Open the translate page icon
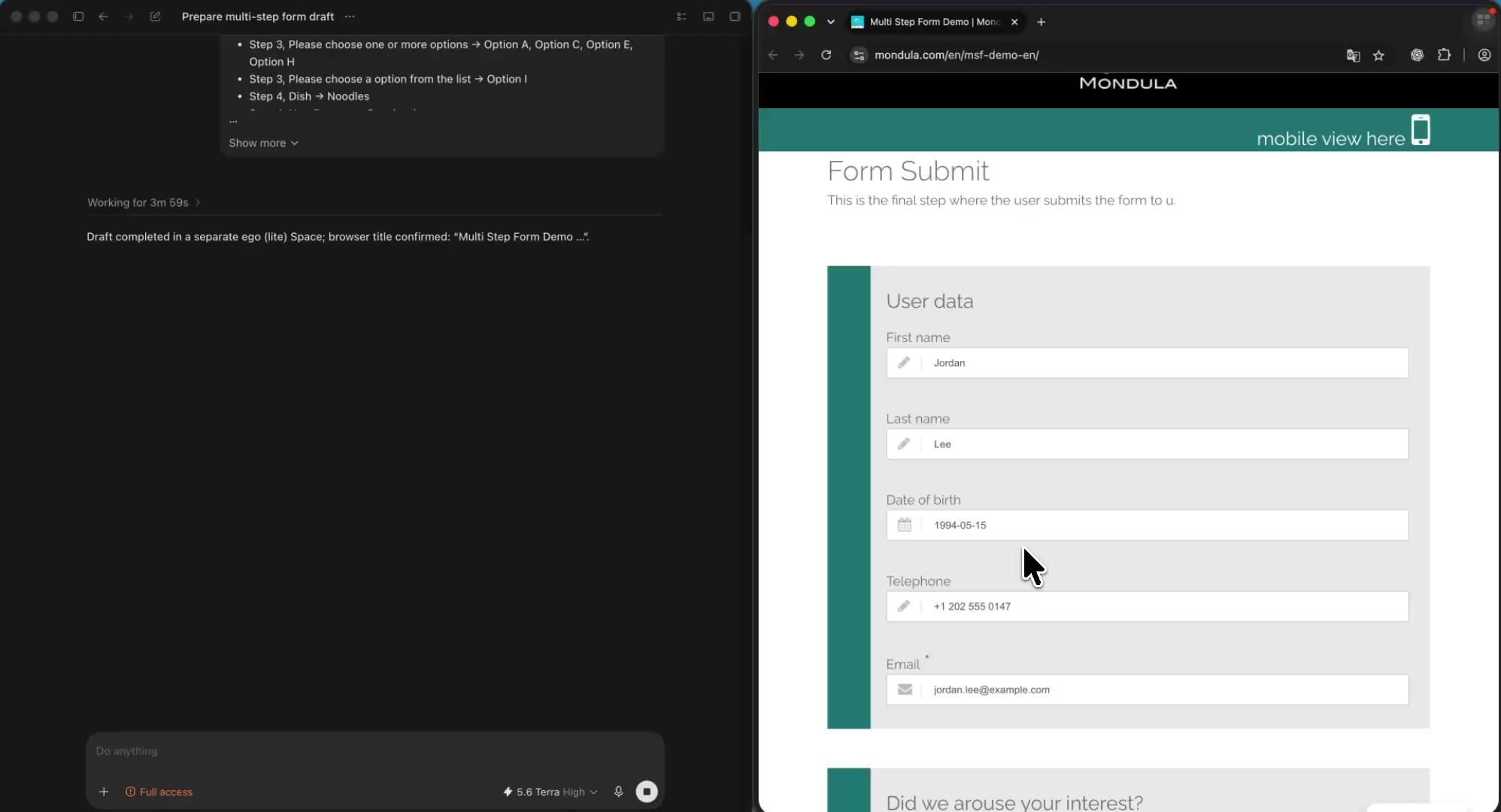The width and height of the screenshot is (1501, 812). pyautogui.click(x=1353, y=56)
